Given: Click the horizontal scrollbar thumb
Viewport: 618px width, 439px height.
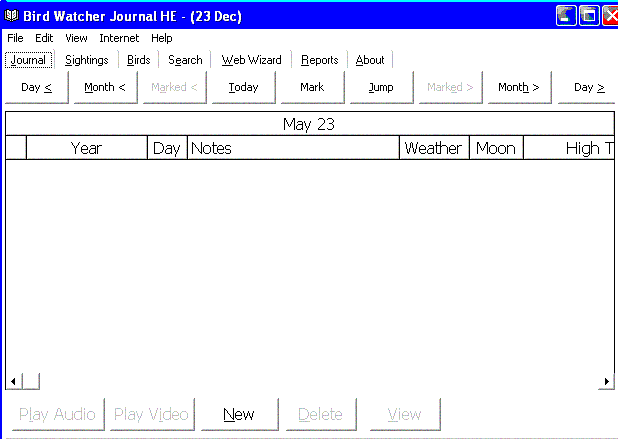Looking at the screenshot, I should pyautogui.click(x=31, y=381).
